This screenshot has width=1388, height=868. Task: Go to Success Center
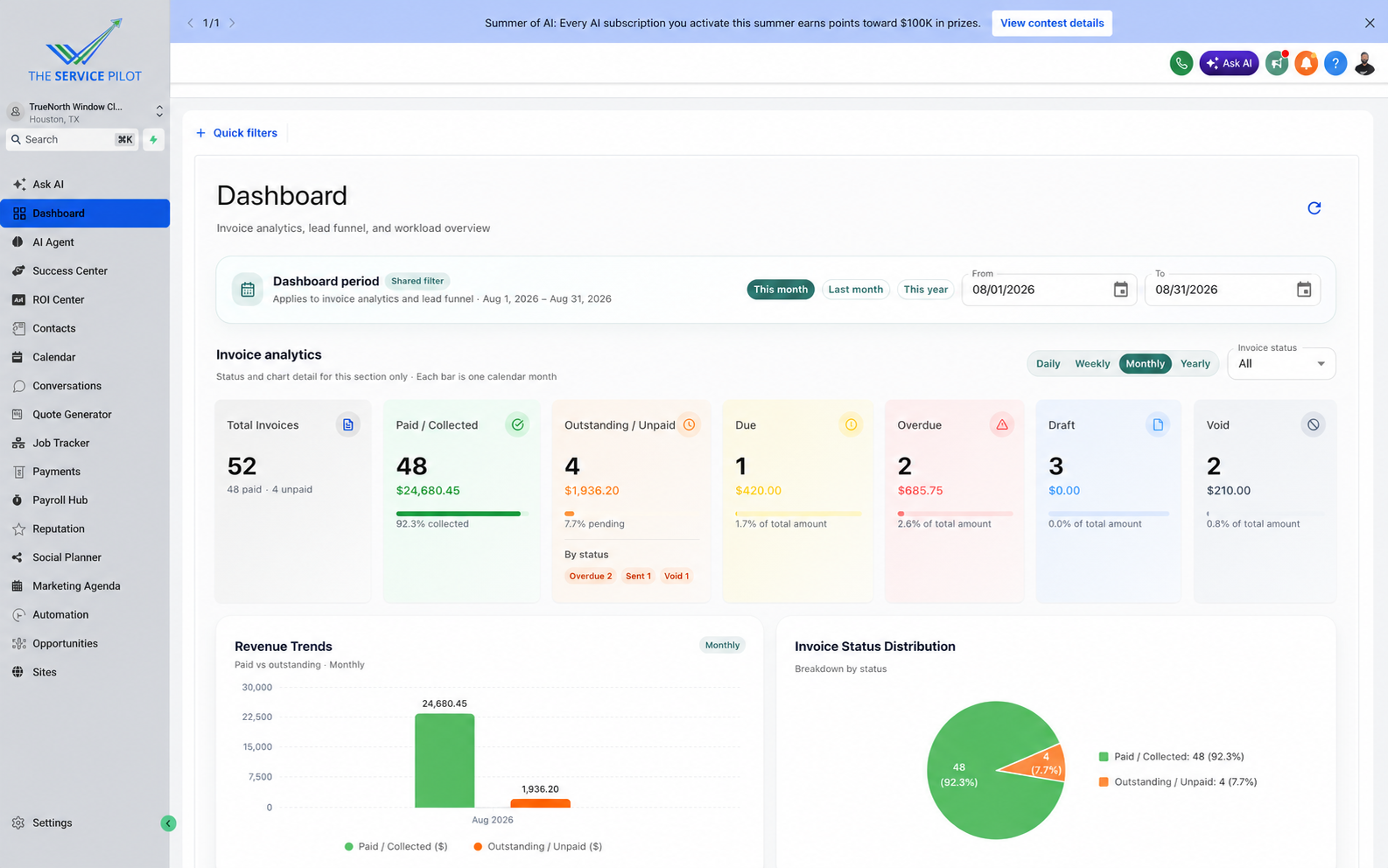tap(85, 271)
